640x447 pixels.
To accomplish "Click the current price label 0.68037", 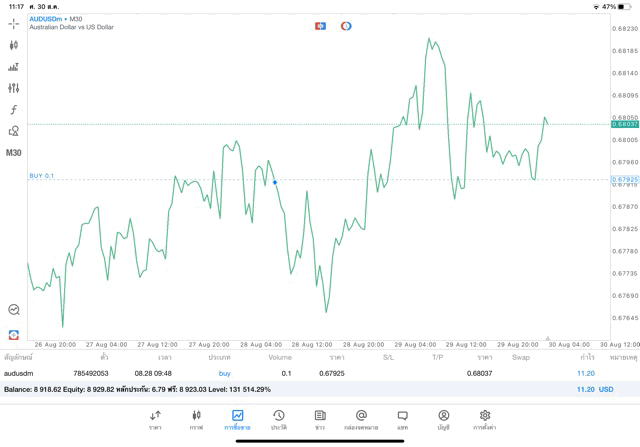I will pos(625,124).
